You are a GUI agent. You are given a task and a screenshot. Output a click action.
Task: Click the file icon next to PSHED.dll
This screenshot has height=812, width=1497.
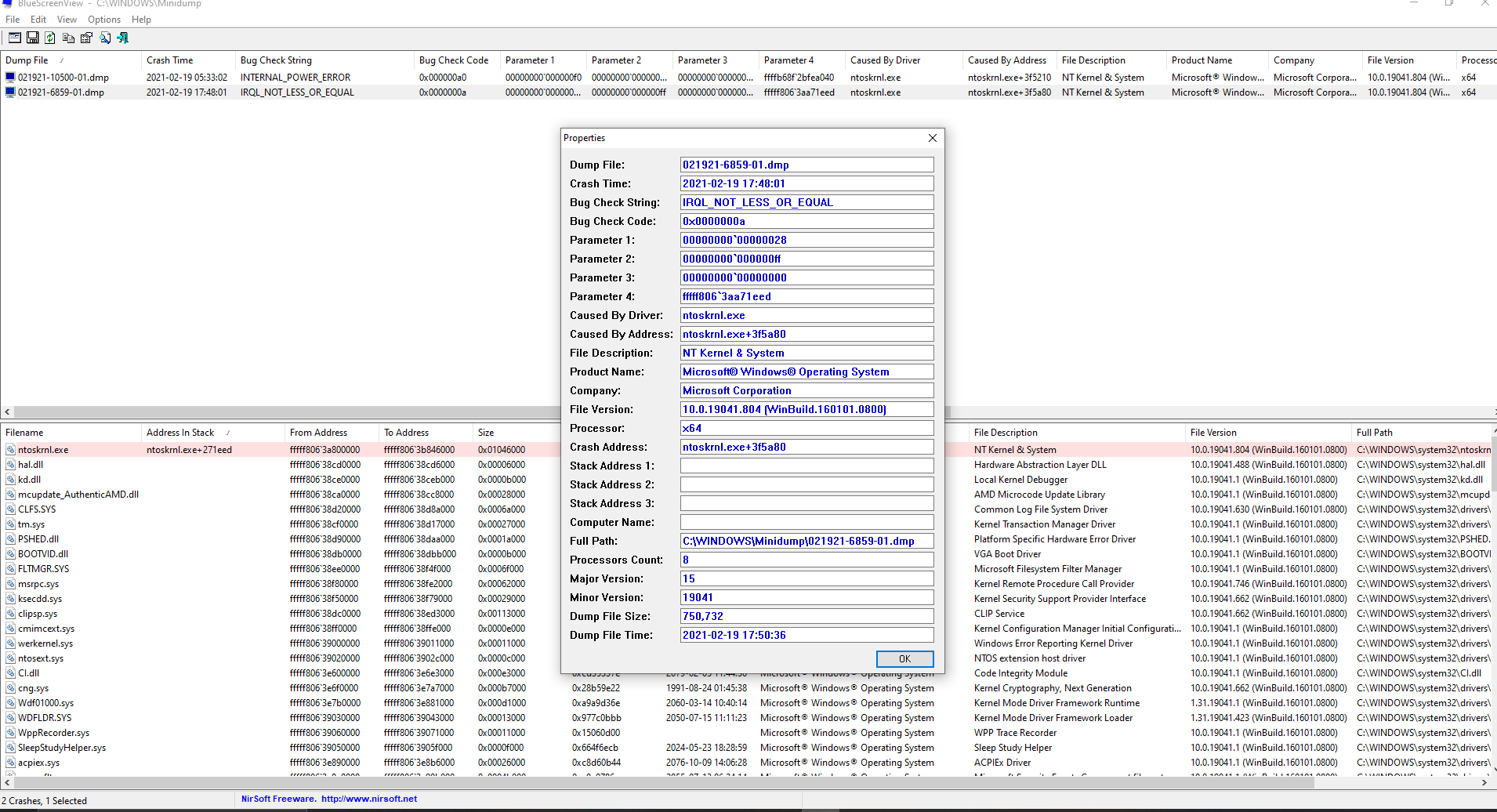(x=11, y=539)
